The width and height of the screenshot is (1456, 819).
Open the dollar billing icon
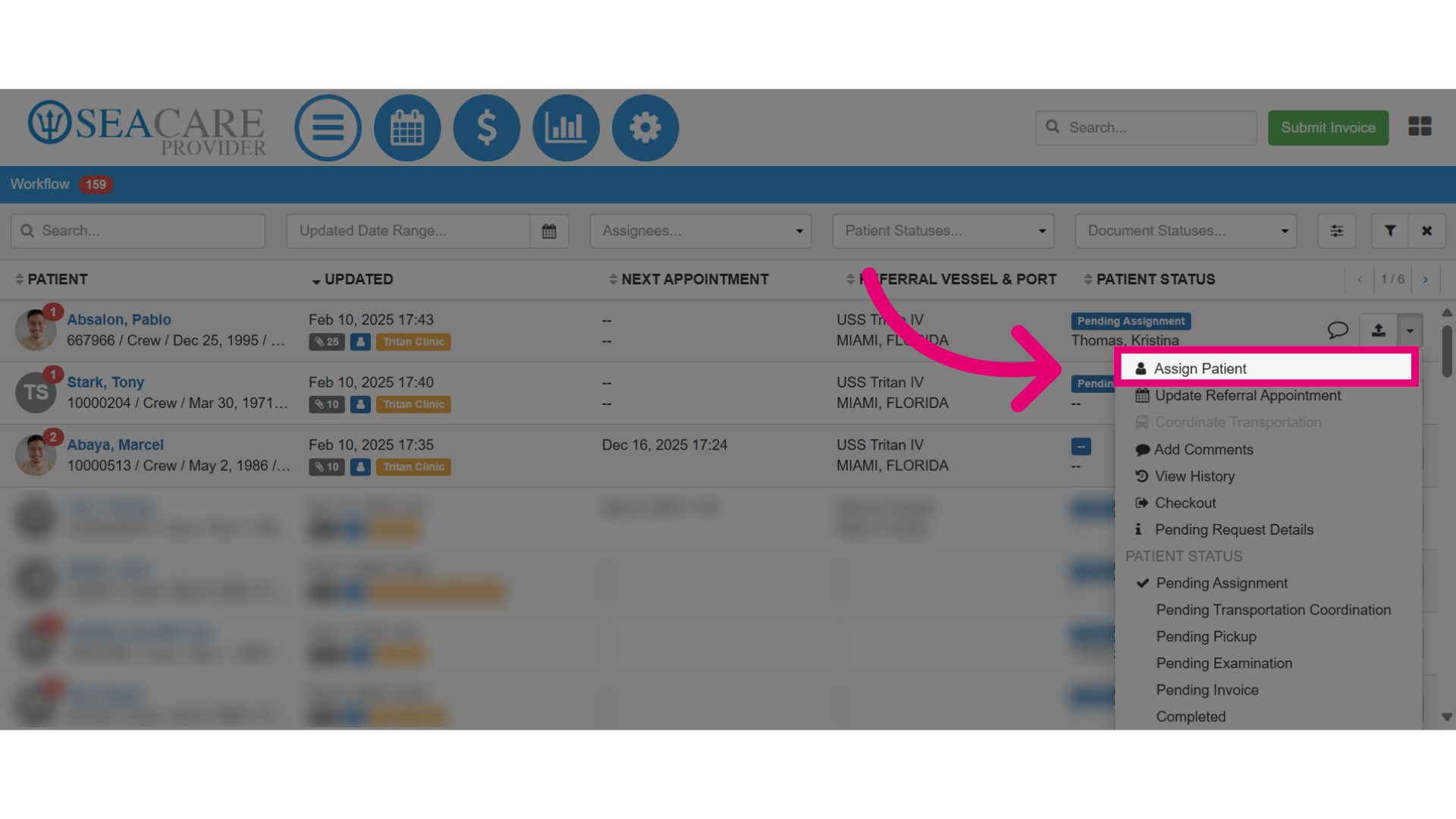point(487,127)
